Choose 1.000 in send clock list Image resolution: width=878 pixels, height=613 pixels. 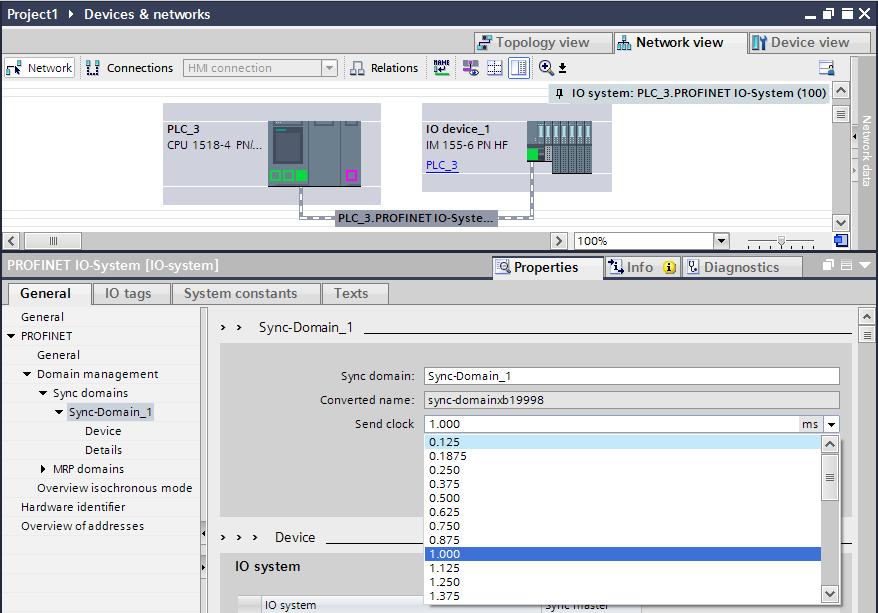point(623,554)
